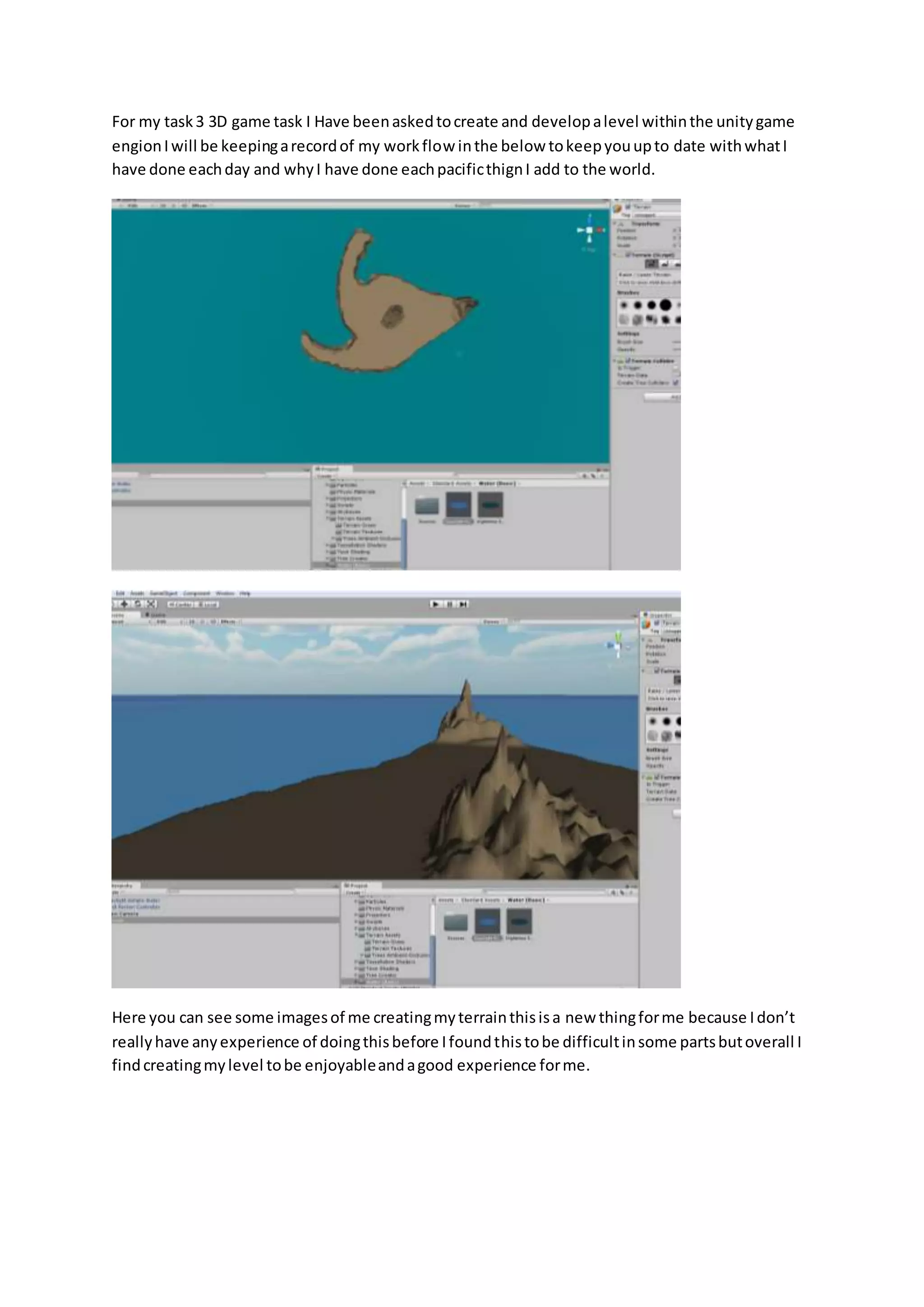Click the scene orientation gizmo in top-down view
Screen dimensions: 924x1307
click(x=589, y=231)
